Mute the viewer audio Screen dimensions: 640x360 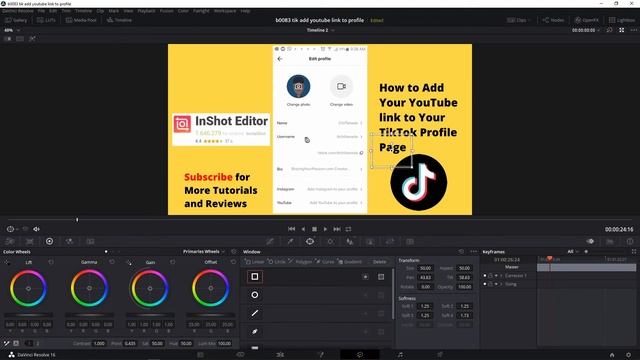click(36, 229)
